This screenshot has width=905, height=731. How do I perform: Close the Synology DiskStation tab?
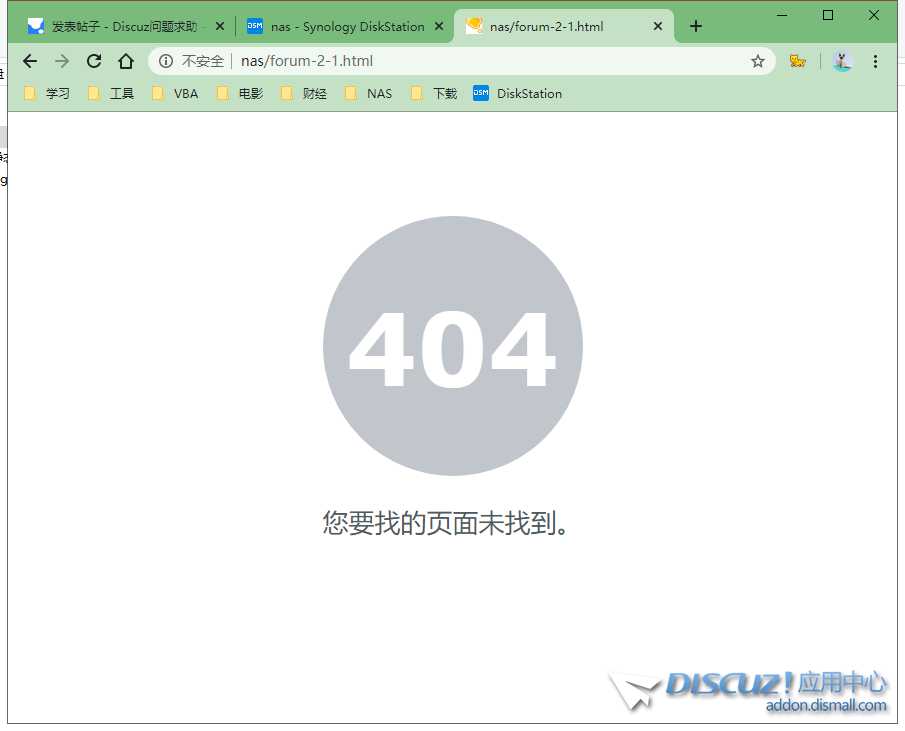click(x=438, y=27)
